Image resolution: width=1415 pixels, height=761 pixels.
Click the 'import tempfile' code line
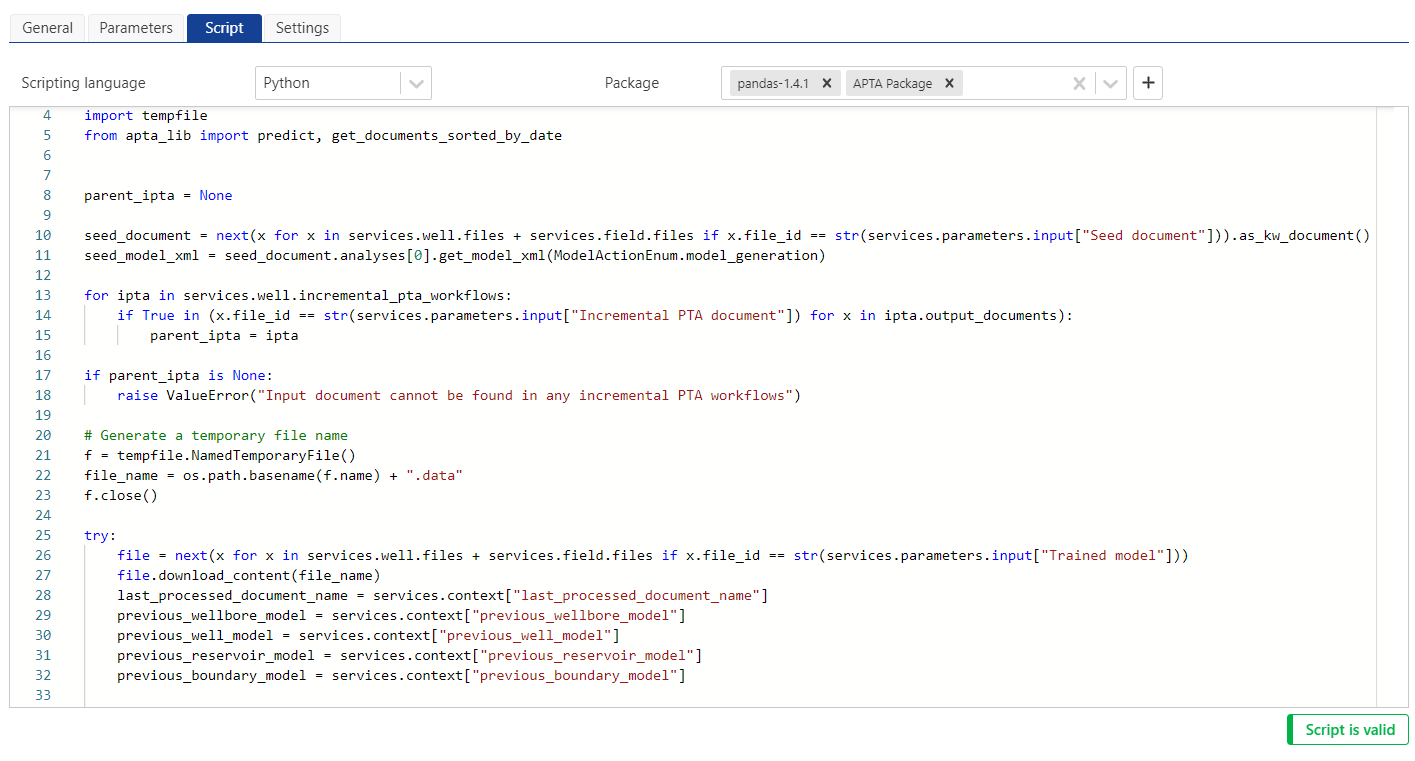(146, 116)
